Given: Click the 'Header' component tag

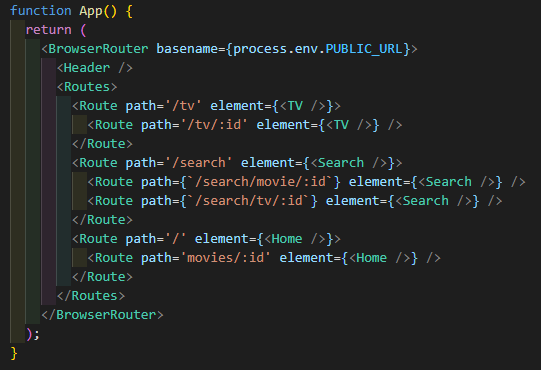Looking at the screenshot, I should tap(87, 68).
